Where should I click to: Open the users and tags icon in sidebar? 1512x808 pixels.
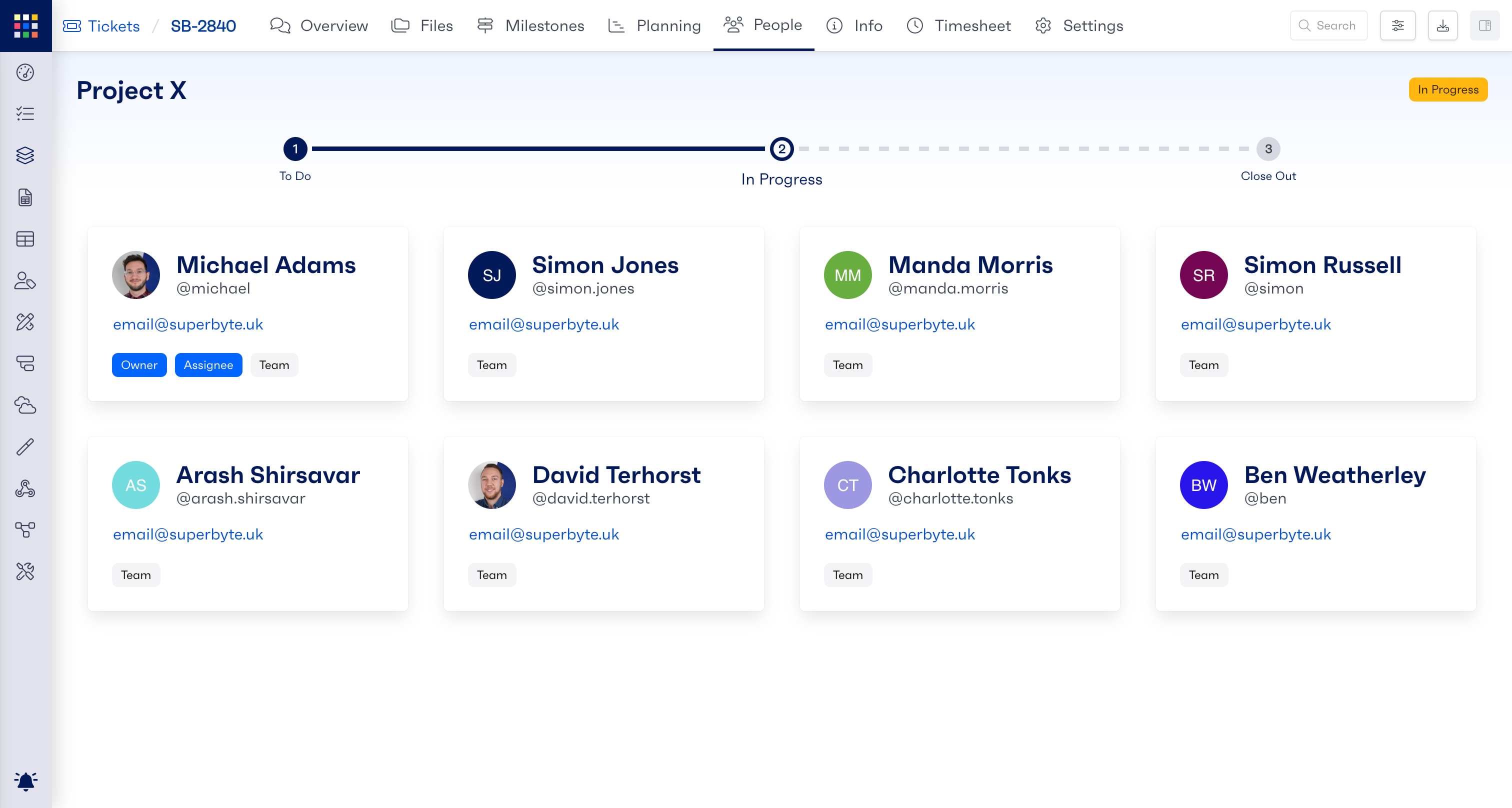tap(25, 280)
